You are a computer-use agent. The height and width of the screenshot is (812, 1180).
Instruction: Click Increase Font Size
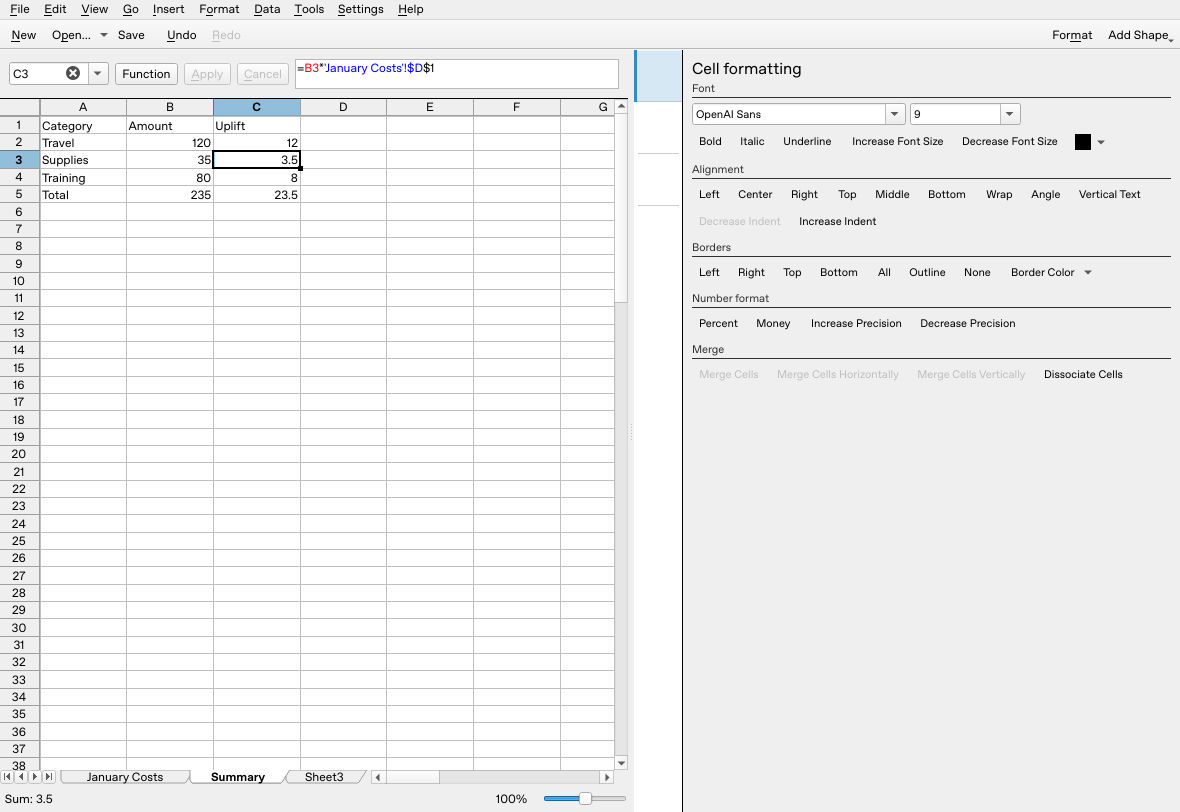tap(897, 141)
